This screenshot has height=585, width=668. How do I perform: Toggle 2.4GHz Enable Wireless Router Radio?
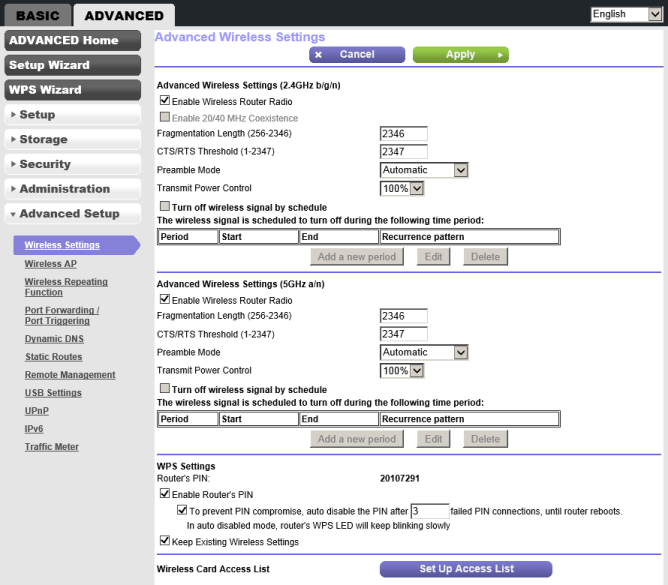[164, 100]
